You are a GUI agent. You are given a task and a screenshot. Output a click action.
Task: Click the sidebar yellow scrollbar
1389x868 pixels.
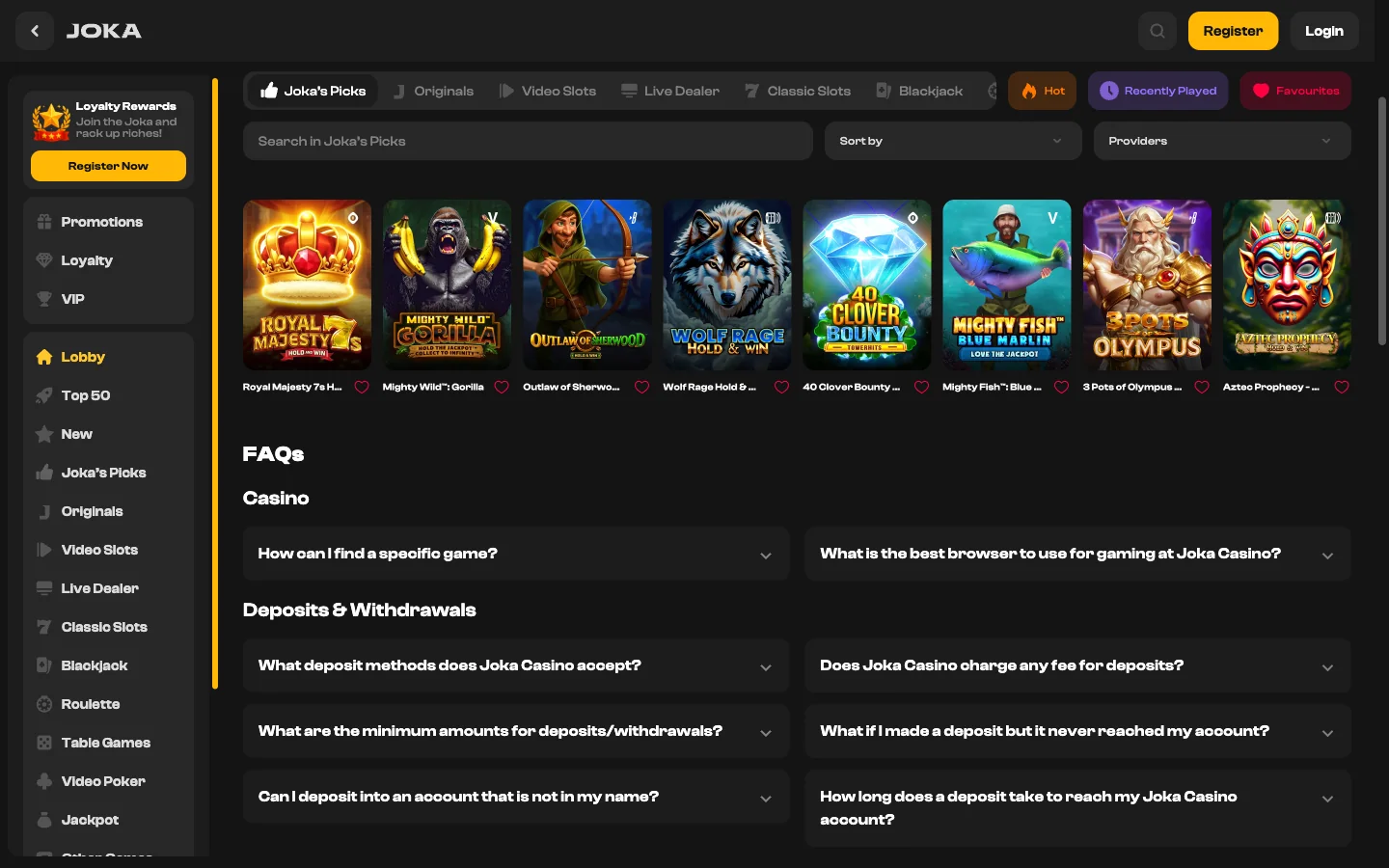coord(215,384)
